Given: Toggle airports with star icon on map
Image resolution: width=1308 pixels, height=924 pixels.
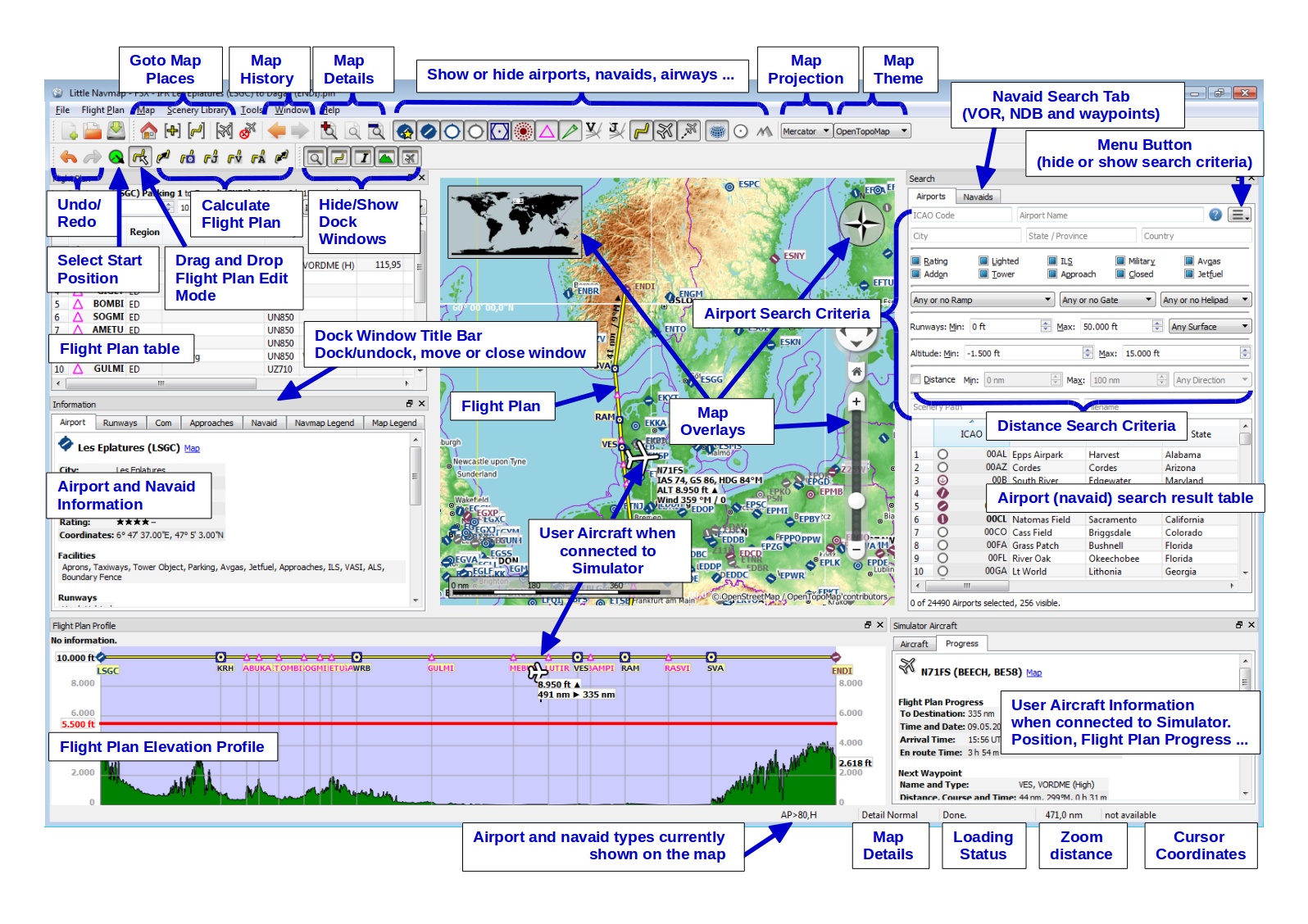Looking at the screenshot, I should click(x=404, y=131).
